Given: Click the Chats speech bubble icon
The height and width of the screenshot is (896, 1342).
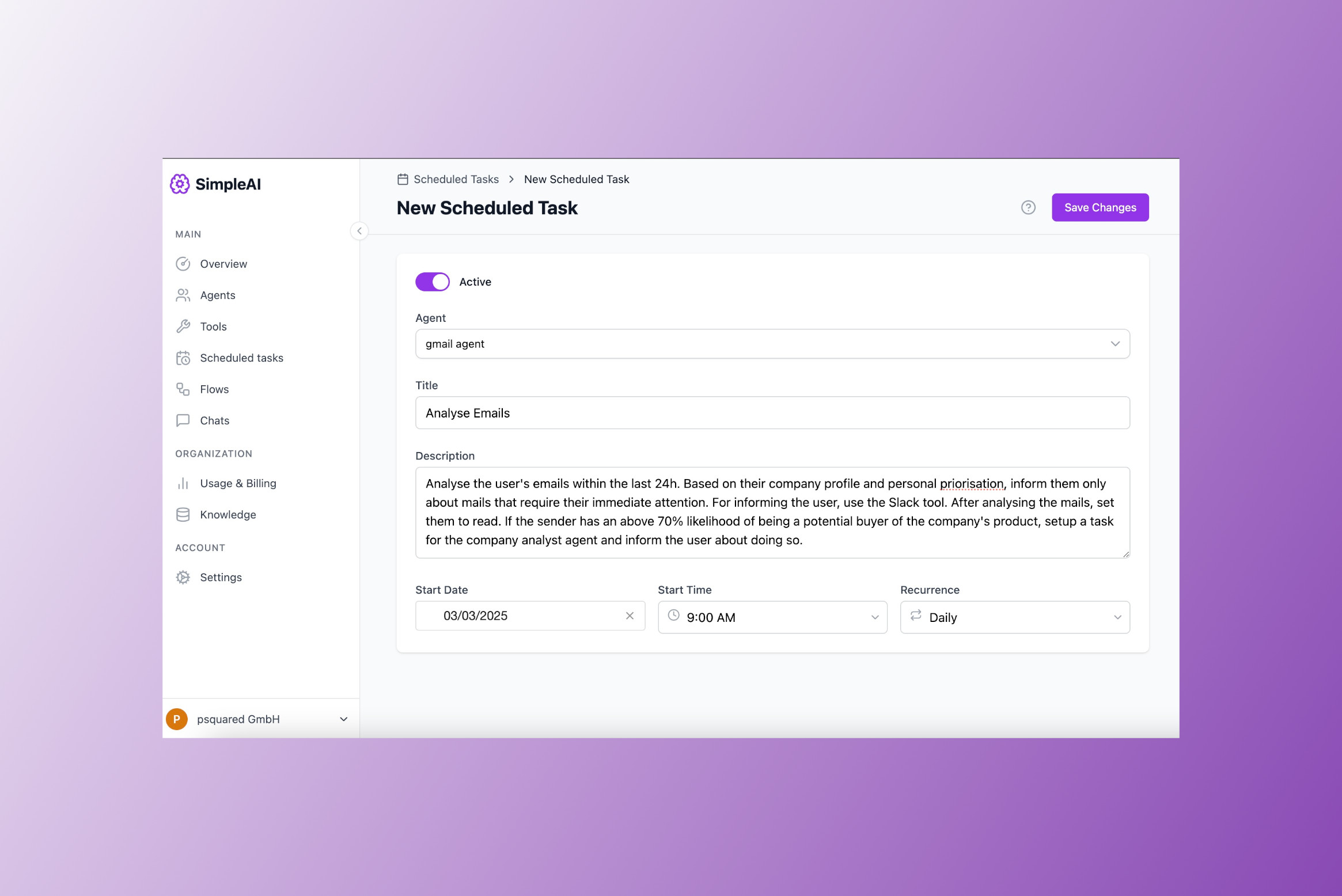Looking at the screenshot, I should pyautogui.click(x=183, y=420).
